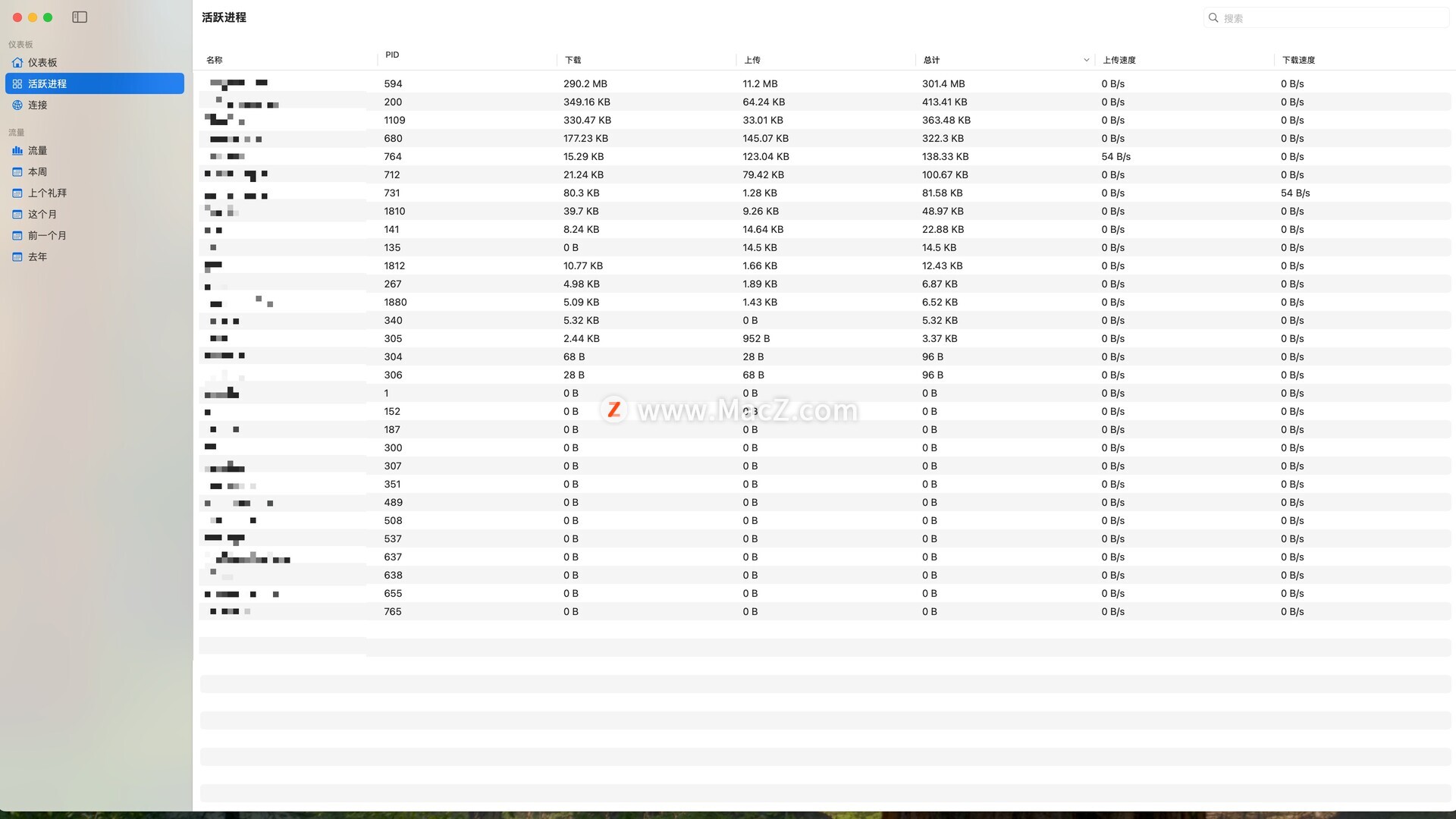The height and width of the screenshot is (819, 1456).
Task: Open the 前一个月 sidebar item
Action: coord(47,235)
